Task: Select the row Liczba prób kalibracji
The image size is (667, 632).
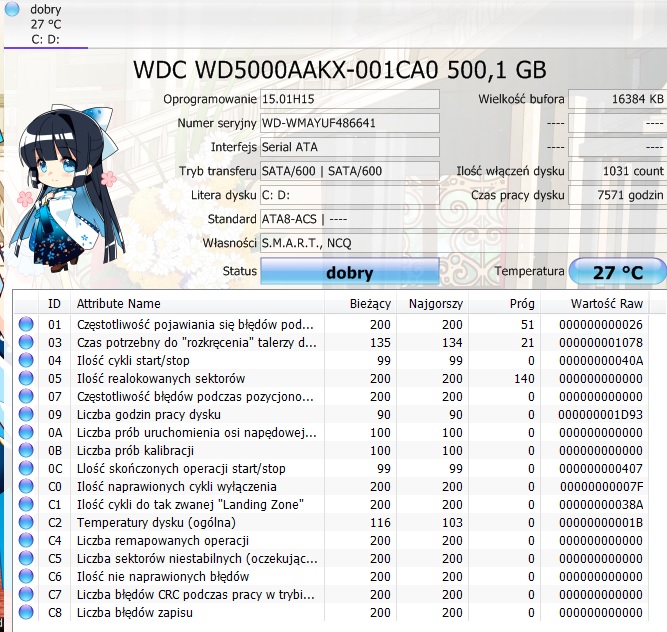Action: (331, 450)
